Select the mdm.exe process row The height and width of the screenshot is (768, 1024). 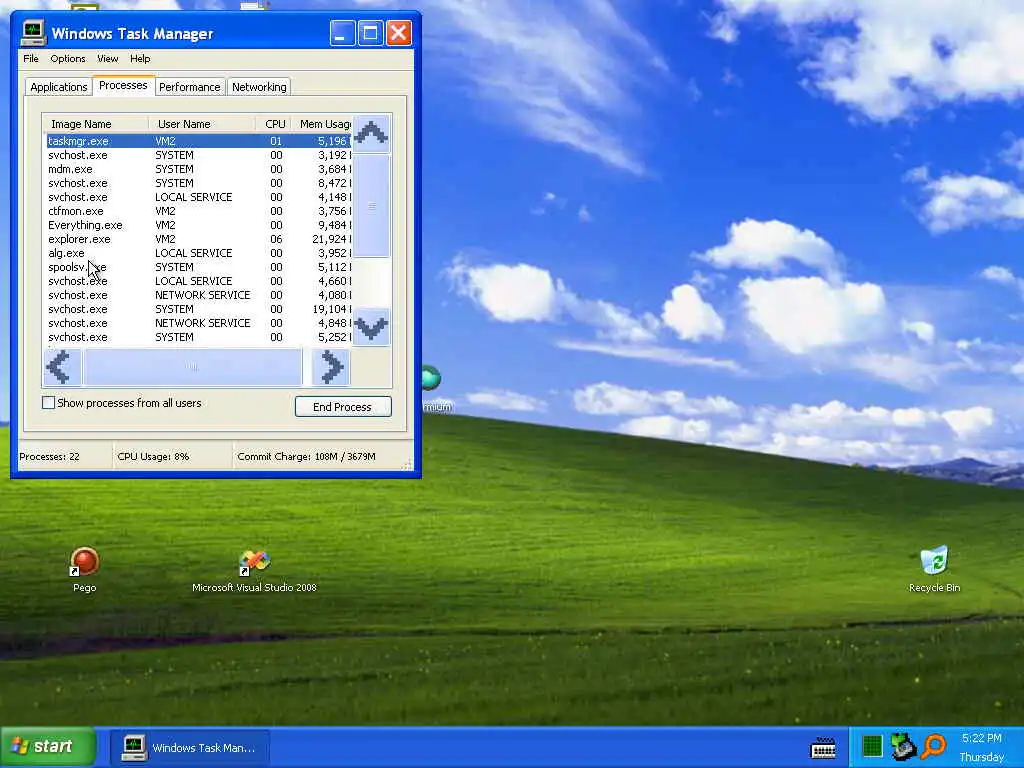(x=199, y=169)
